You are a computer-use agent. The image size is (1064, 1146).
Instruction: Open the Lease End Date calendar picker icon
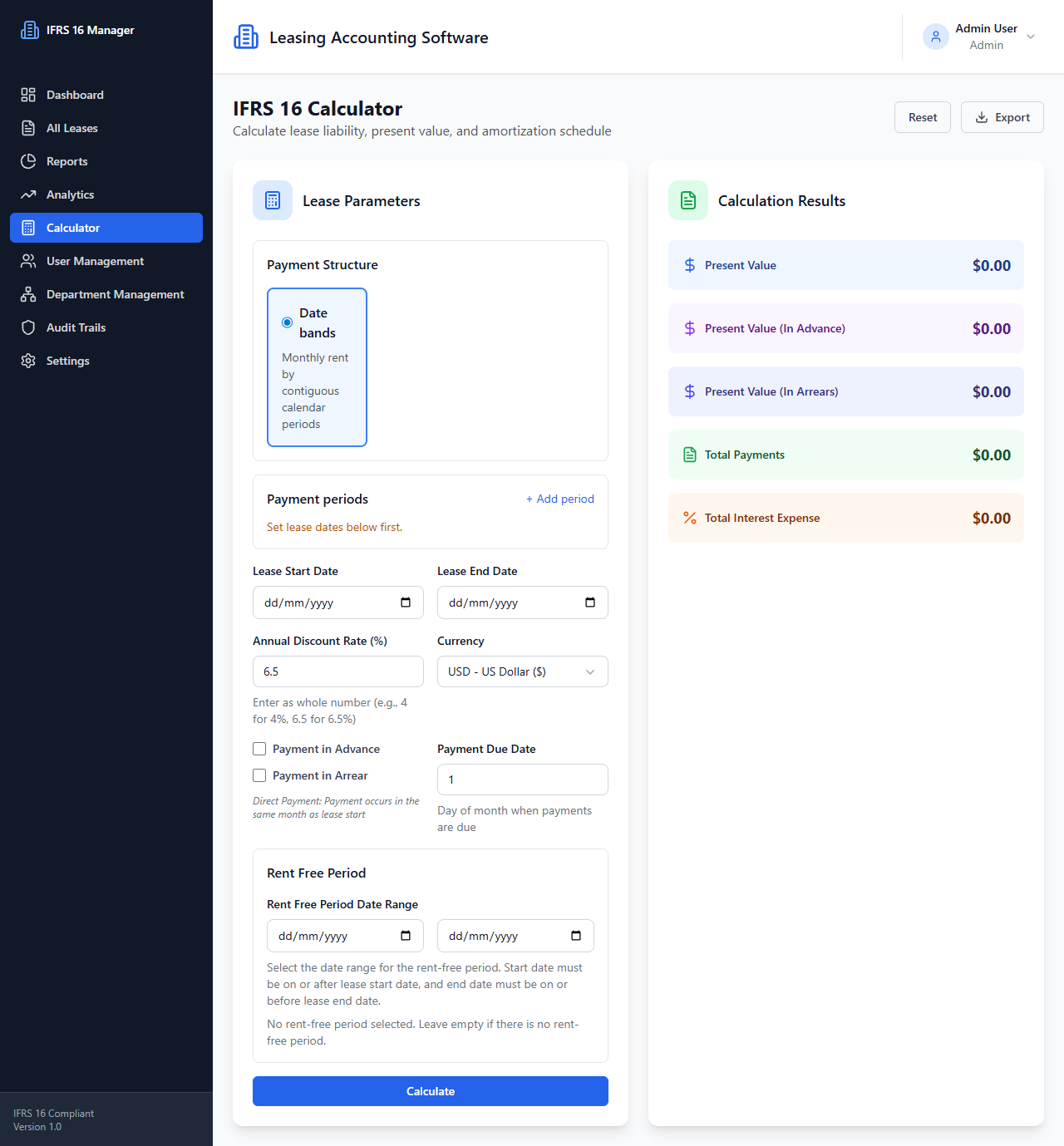coord(590,603)
